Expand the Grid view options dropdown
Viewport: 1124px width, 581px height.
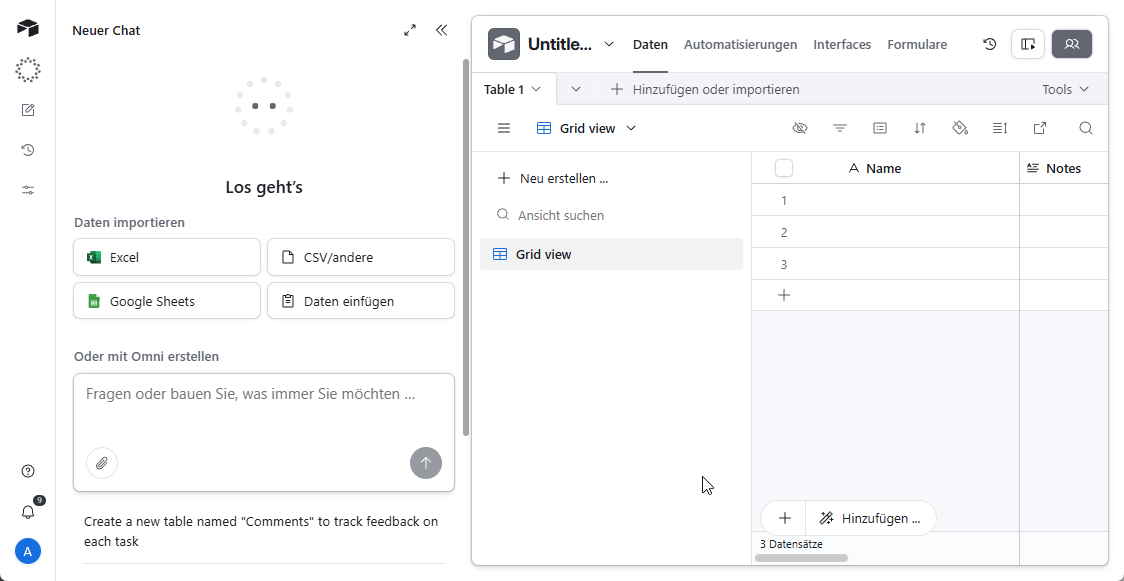(x=631, y=128)
